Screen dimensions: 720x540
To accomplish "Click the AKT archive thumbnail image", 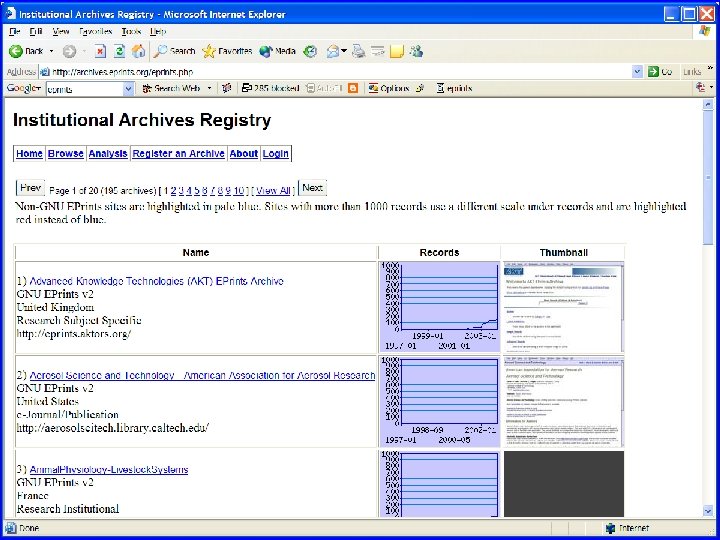I will [x=564, y=307].
